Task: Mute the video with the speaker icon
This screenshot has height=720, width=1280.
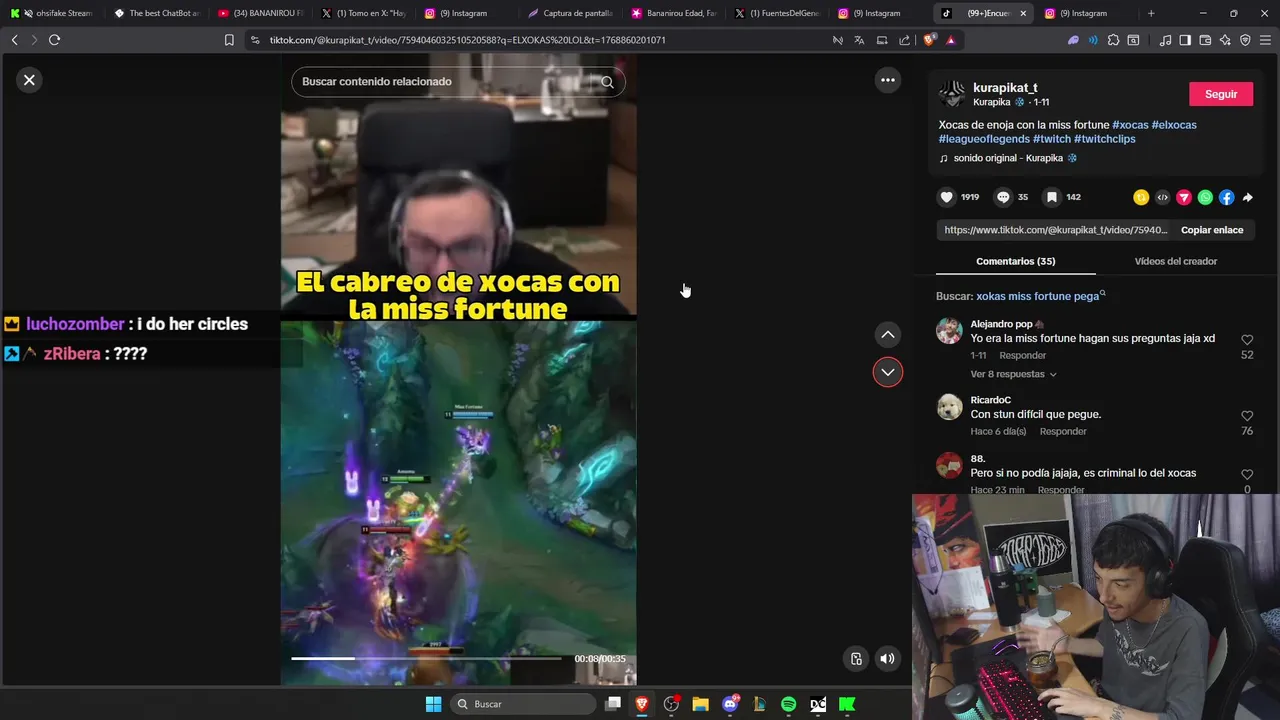Action: click(x=887, y=658)
